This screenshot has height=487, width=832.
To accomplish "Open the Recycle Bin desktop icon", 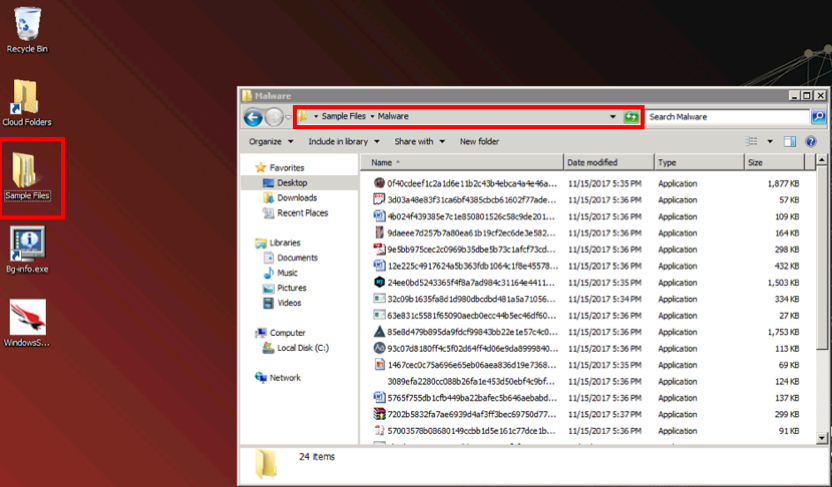I will 27,27.
